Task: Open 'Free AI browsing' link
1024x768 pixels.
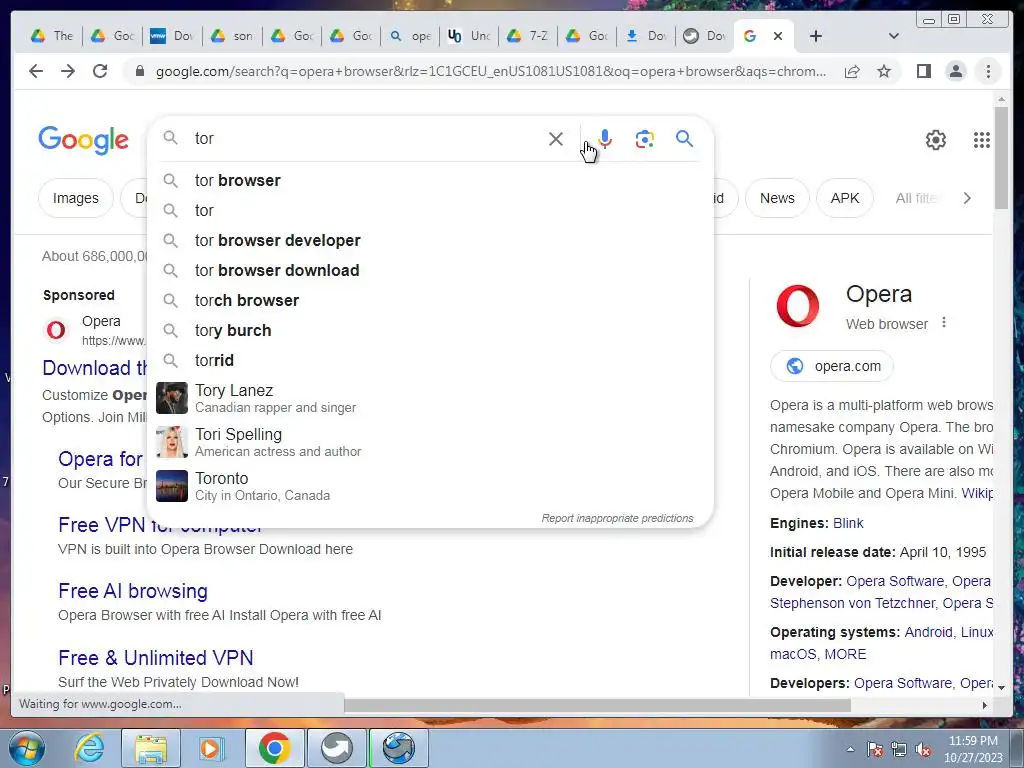Action: [x=133, y=591]
